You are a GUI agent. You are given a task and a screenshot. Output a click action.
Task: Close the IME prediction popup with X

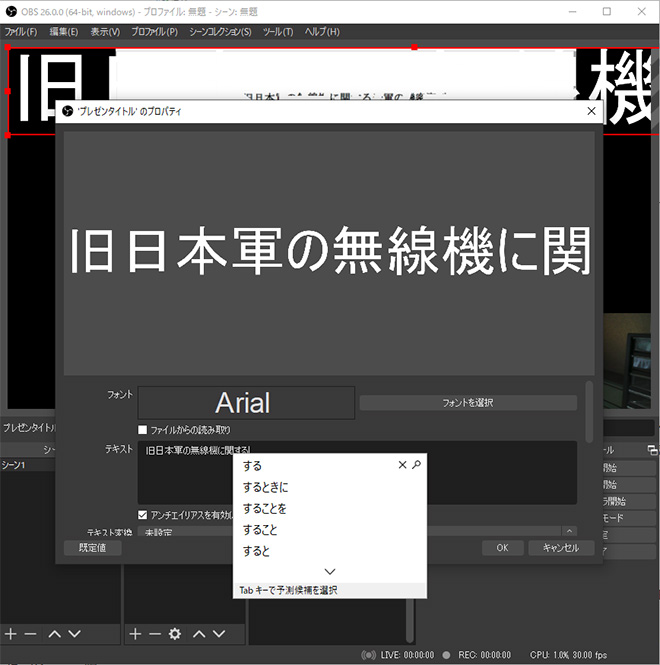point(402,465)
